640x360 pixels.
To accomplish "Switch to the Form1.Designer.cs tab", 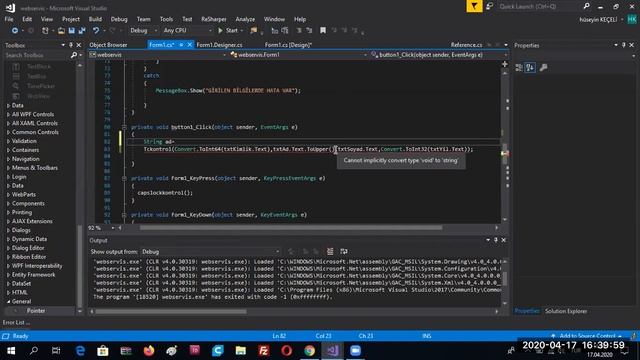I will coord(219,45).
